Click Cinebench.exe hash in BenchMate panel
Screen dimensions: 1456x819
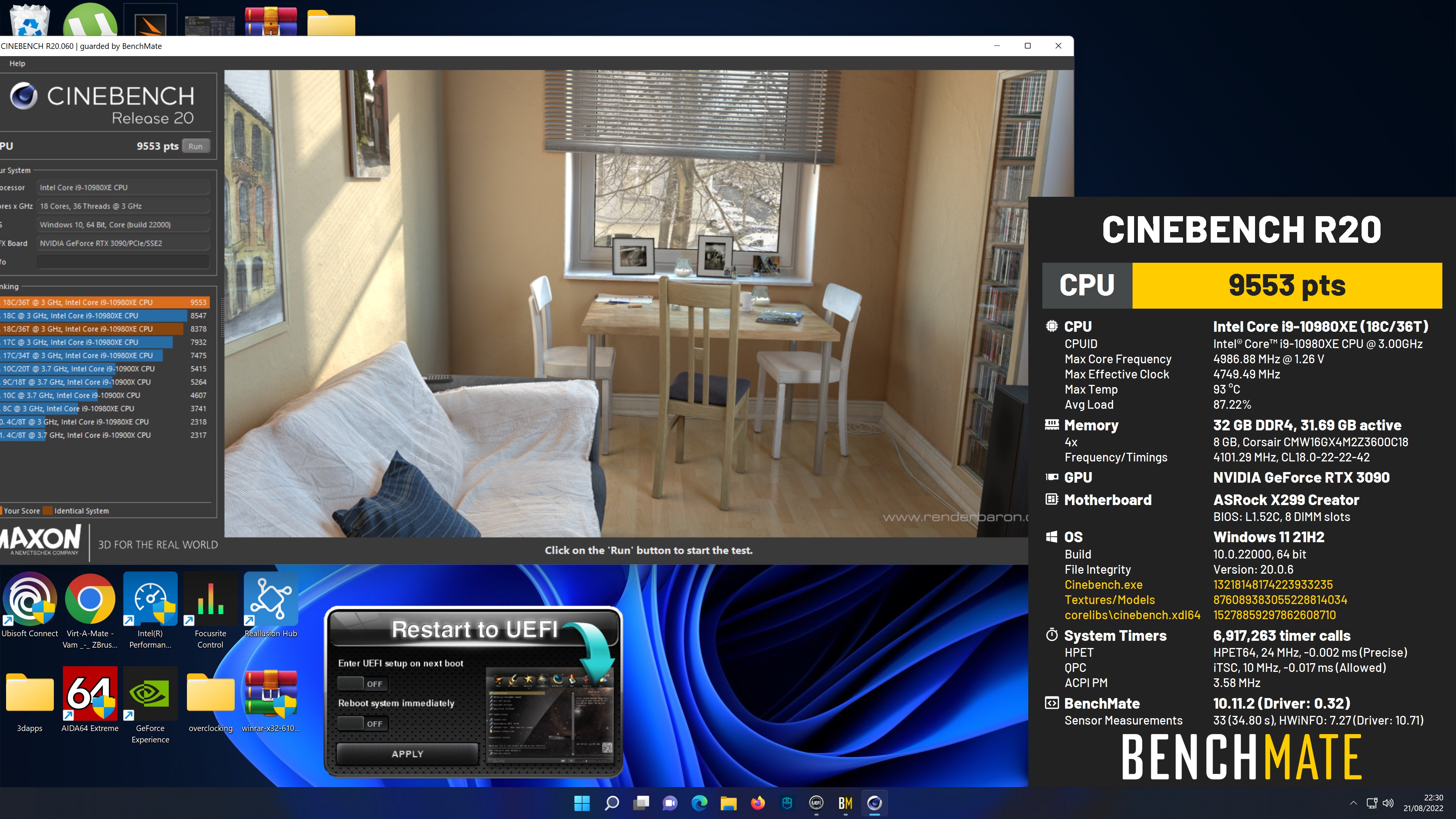point(1273,585)
